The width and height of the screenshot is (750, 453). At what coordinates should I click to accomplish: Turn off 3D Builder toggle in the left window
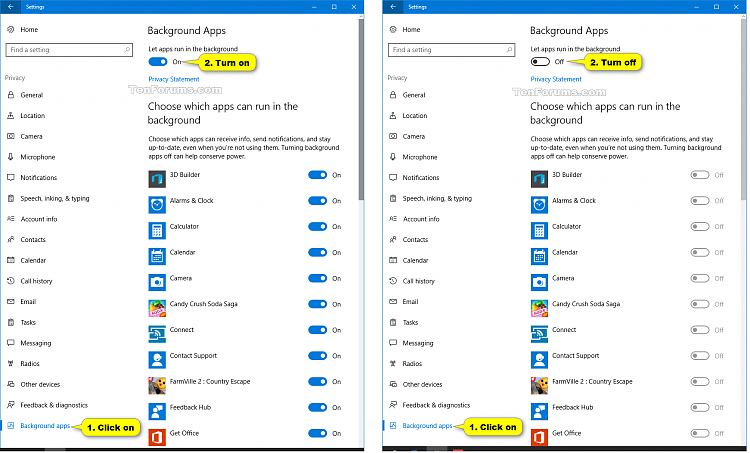coord(318,175)
